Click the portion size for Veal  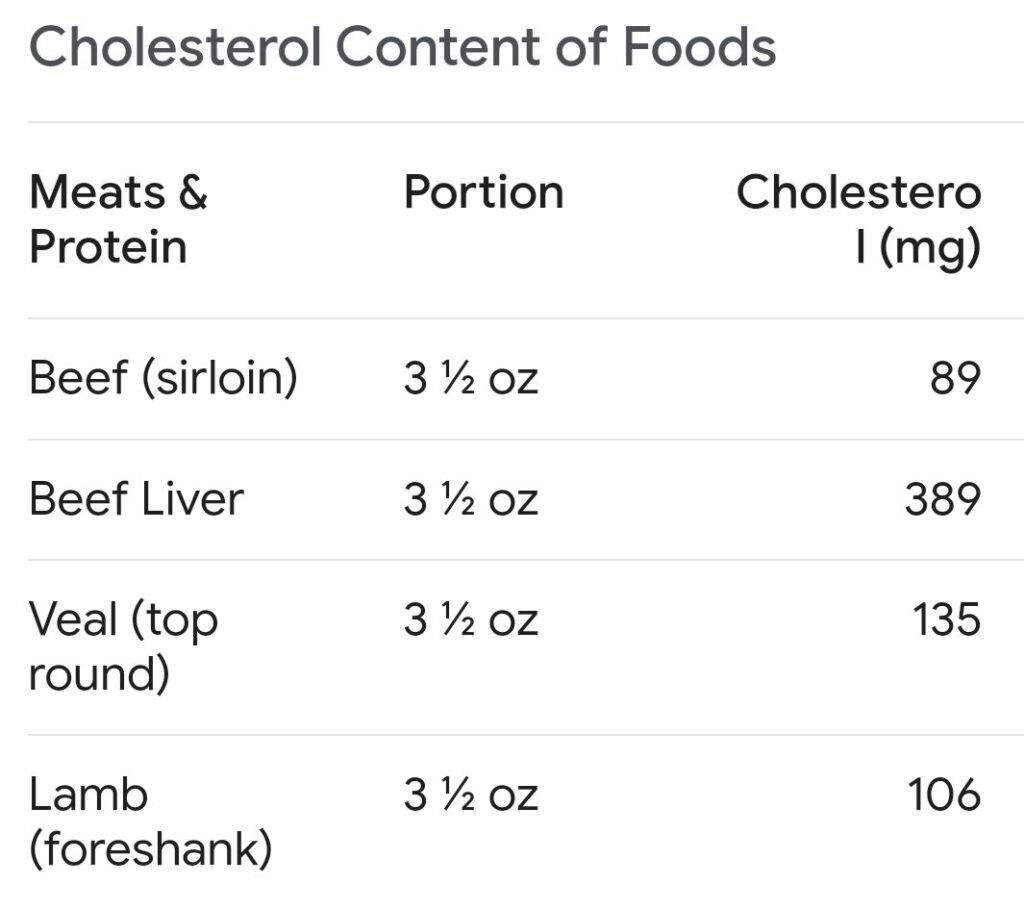click(x=470, y=621)
